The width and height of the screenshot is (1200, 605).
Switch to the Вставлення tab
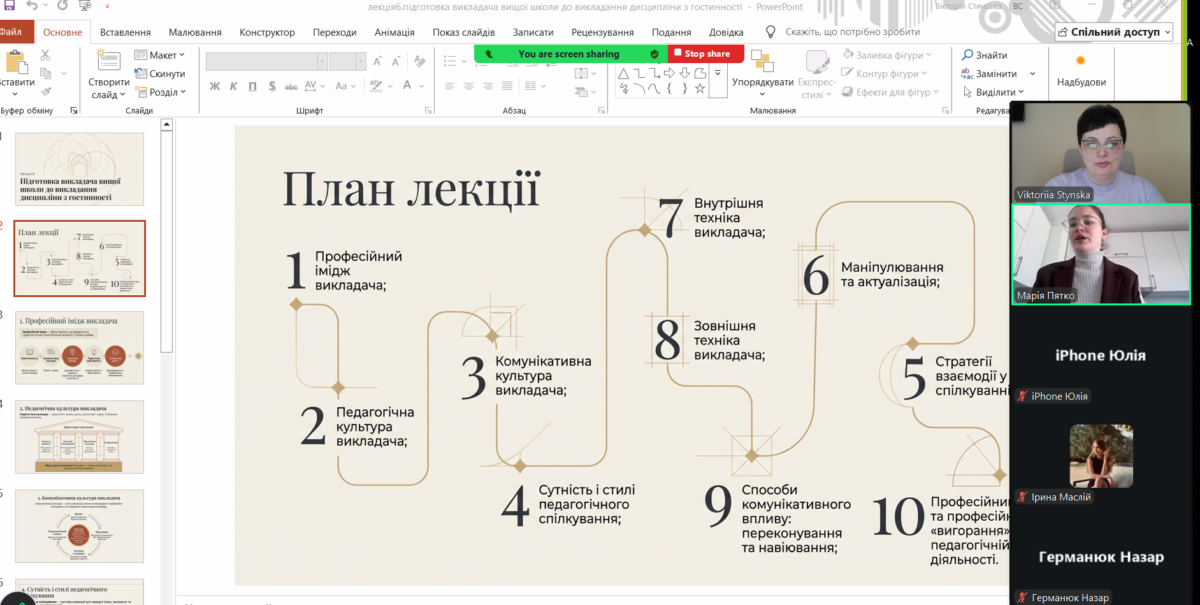(126, 32)
